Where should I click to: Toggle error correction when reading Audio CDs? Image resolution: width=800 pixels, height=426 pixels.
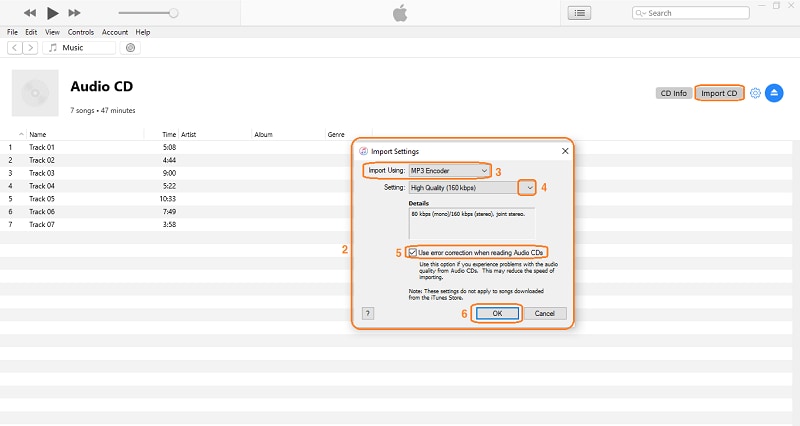pos(413,253)
